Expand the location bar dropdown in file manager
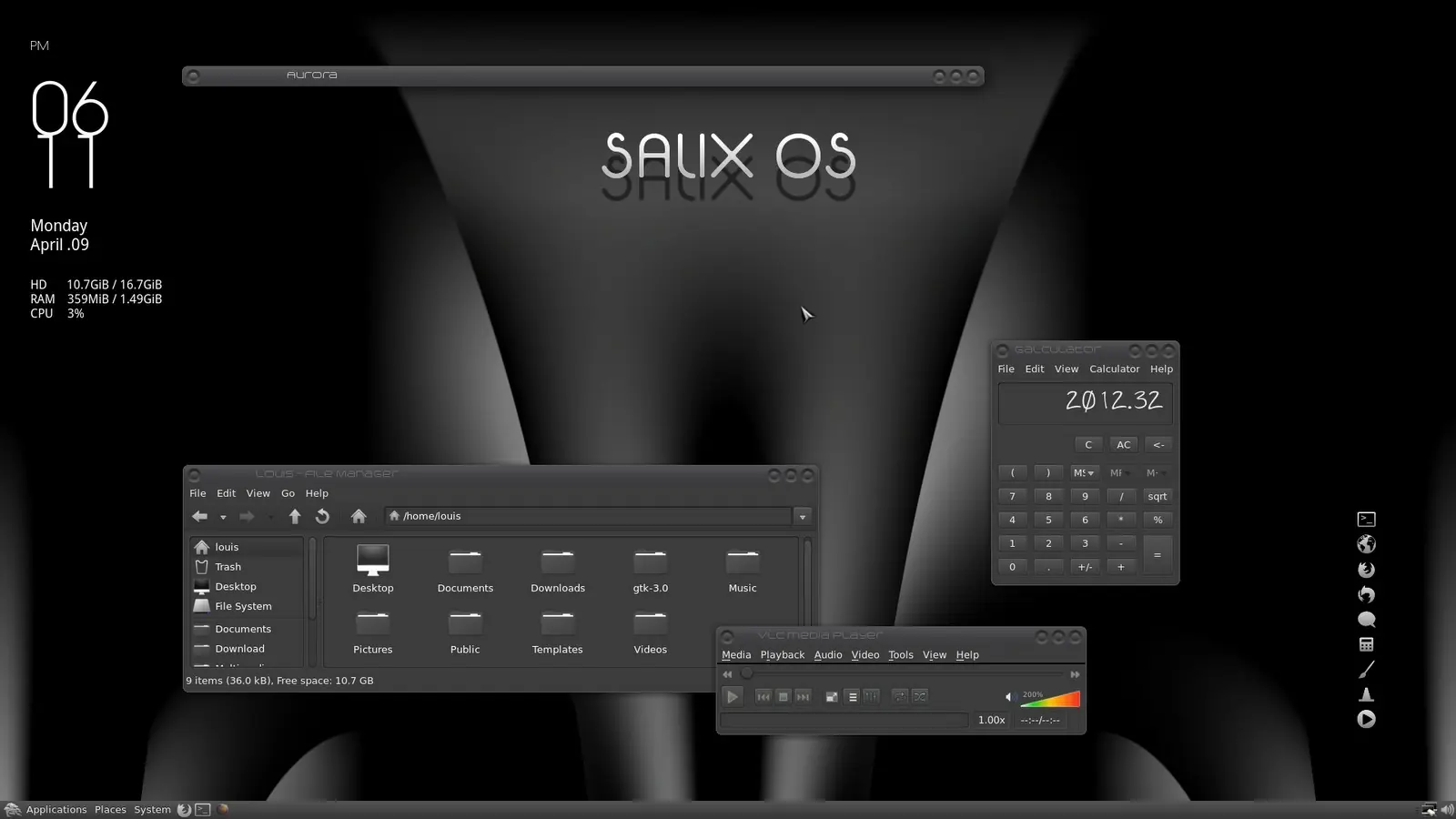This screenshot has height=819, width=1456. (x=803, y=517)
